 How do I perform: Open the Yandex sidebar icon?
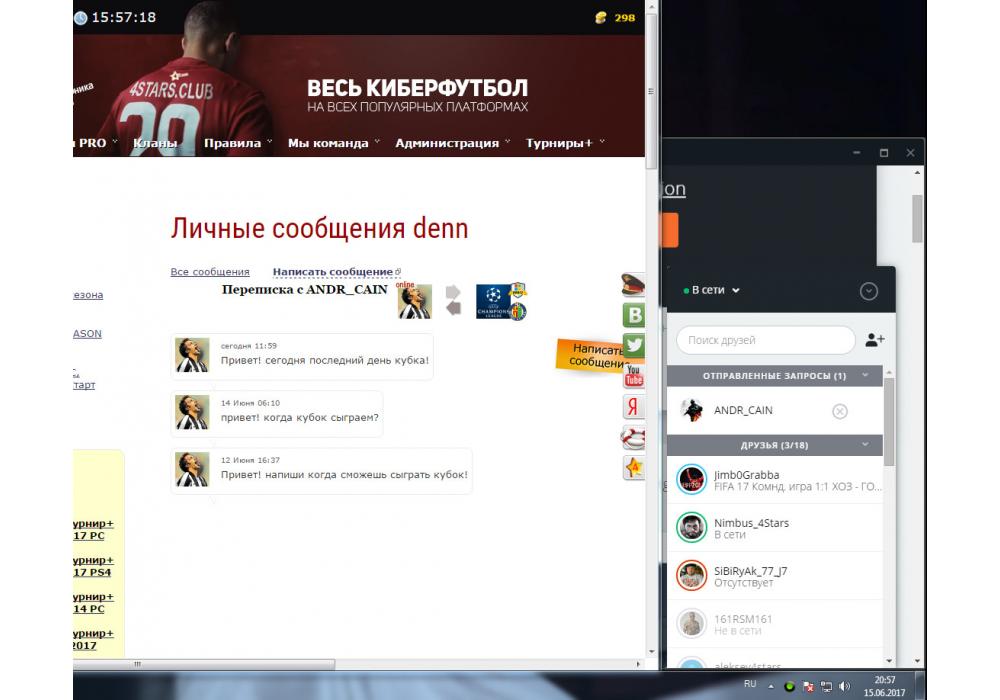(634, 406)
